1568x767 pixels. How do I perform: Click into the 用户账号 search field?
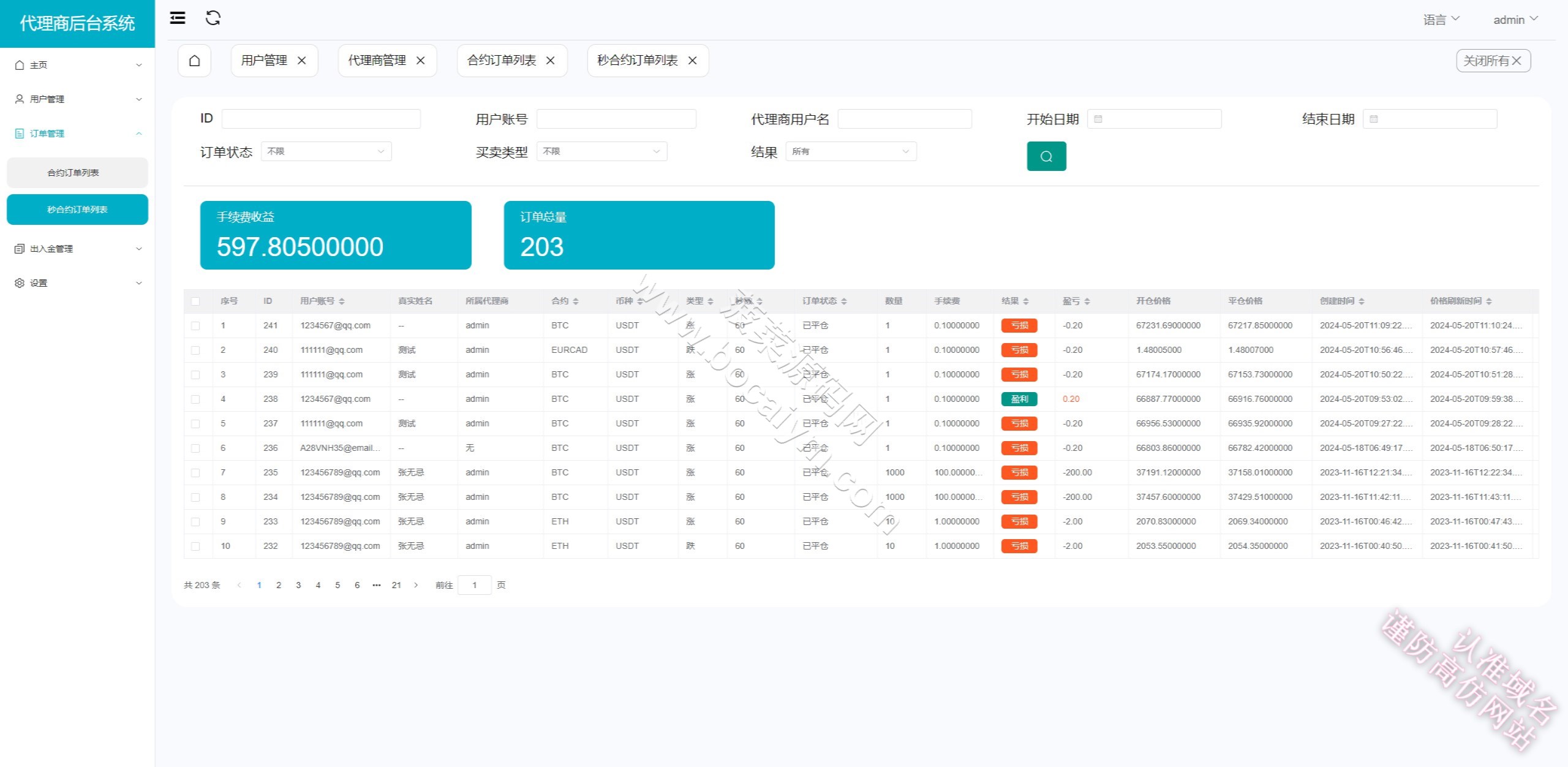[616, 119]
